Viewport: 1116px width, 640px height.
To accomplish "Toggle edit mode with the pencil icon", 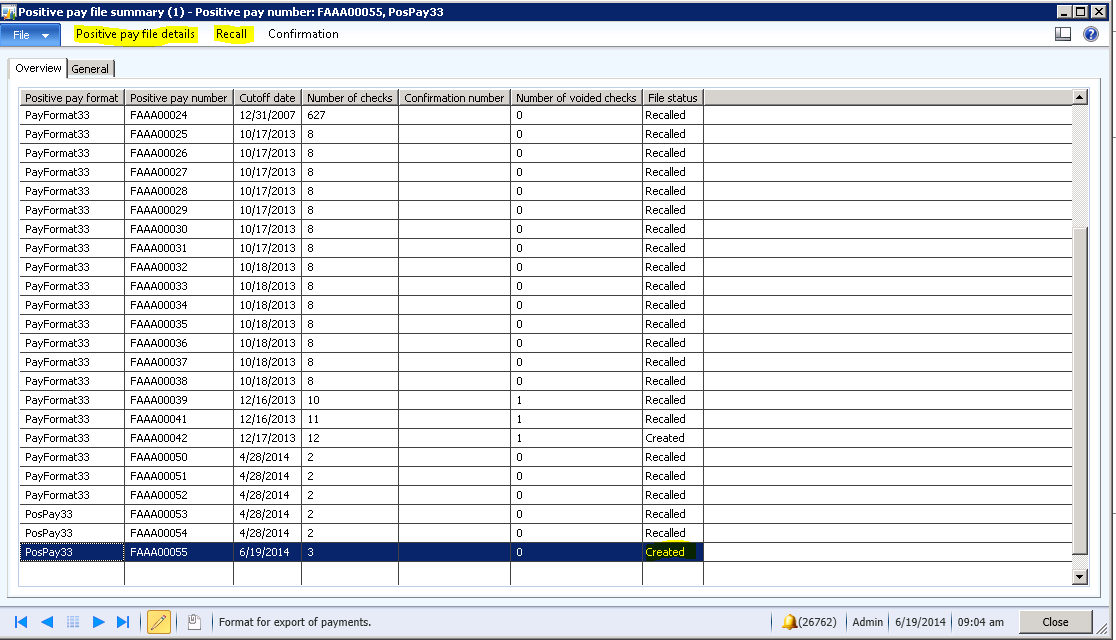I will click(x=158, y=622).
